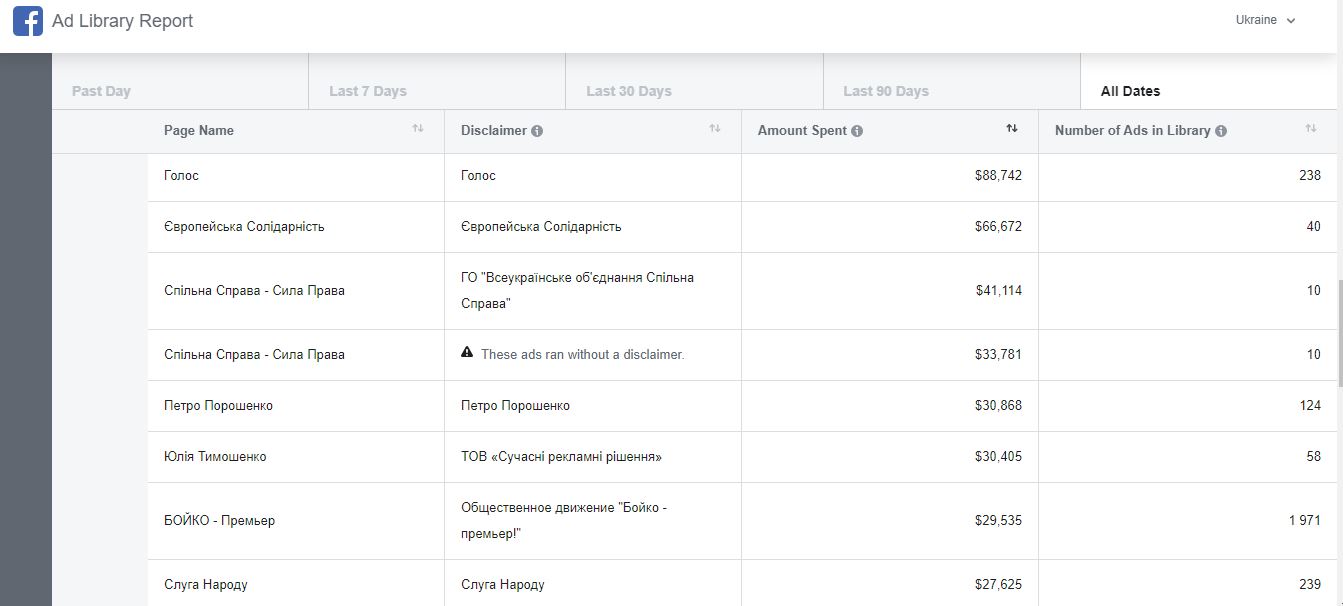Screen dimensions: 1343x606
Task: Select the Past Day tab
Action: (x=101, y=91)
